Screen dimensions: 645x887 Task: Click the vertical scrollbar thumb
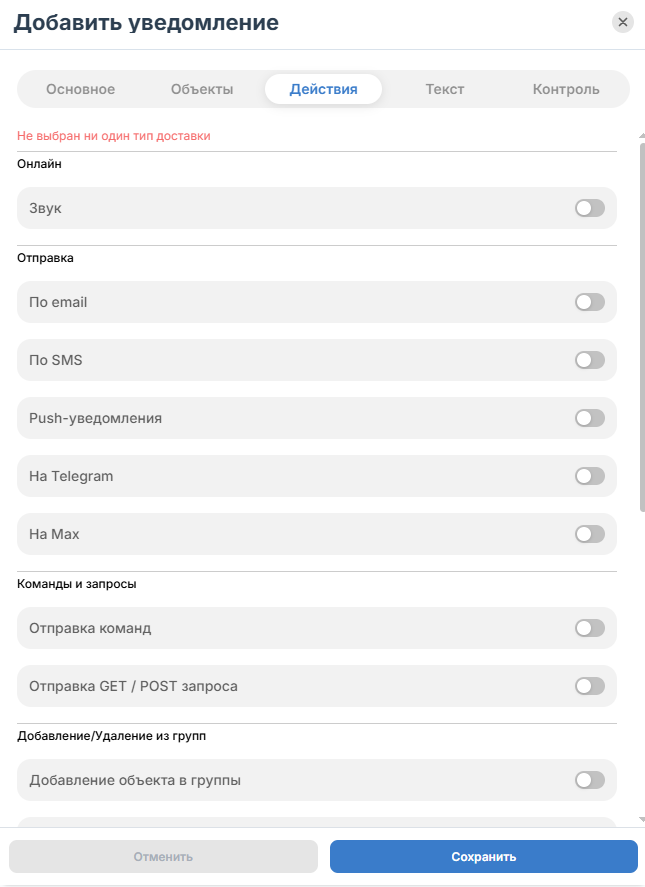pyautogui.click(x=642, y=327)
